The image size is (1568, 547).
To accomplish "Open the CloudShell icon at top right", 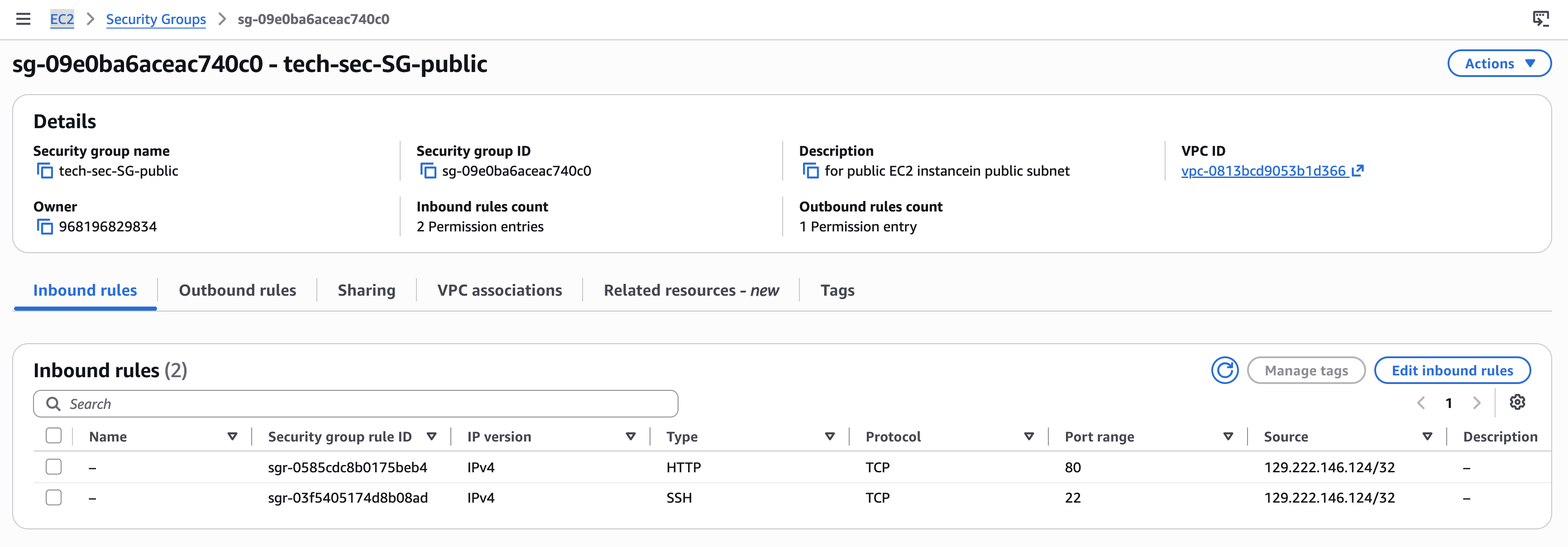I will 1540,19.
